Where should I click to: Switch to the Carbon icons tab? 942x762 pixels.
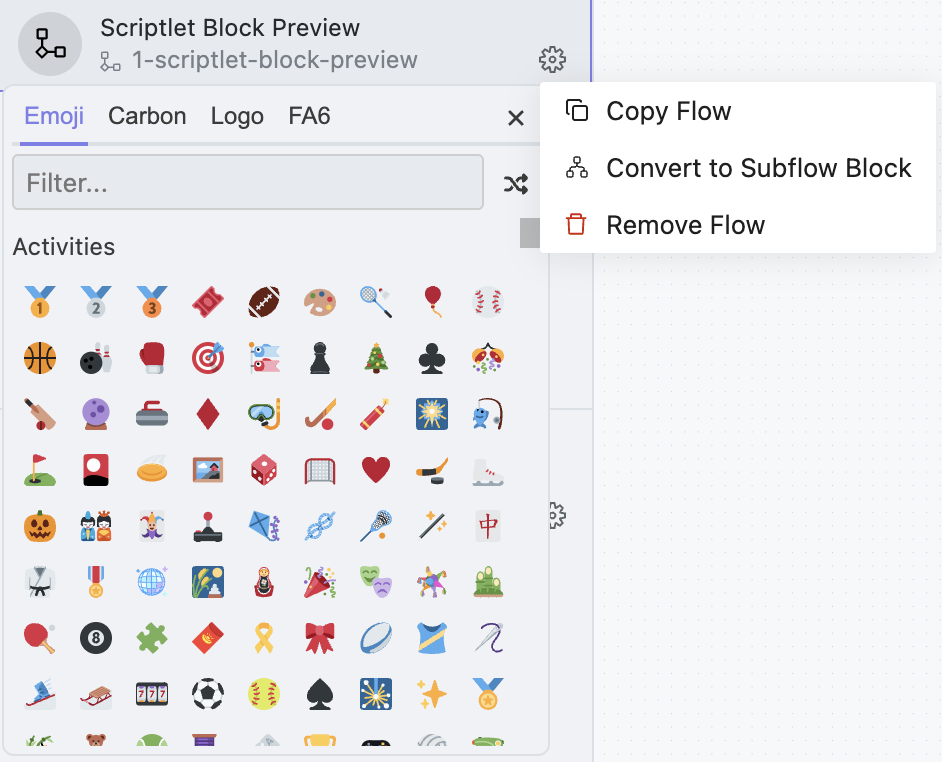click(147, 116)
